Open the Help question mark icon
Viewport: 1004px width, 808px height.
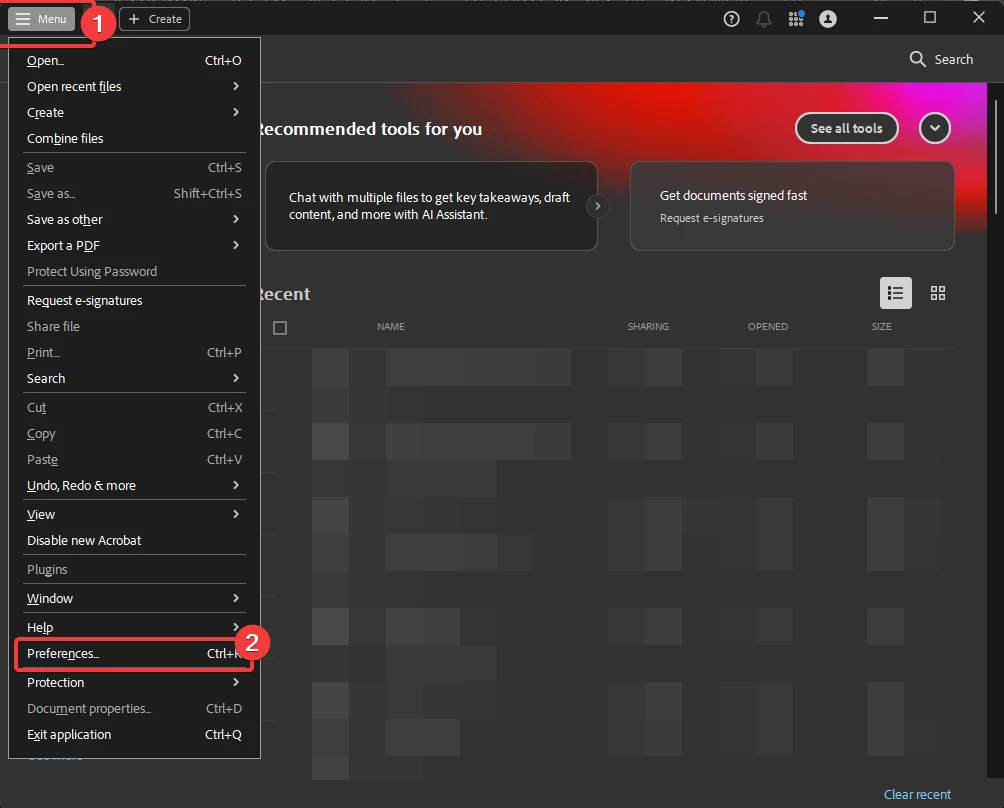(731, 19)
